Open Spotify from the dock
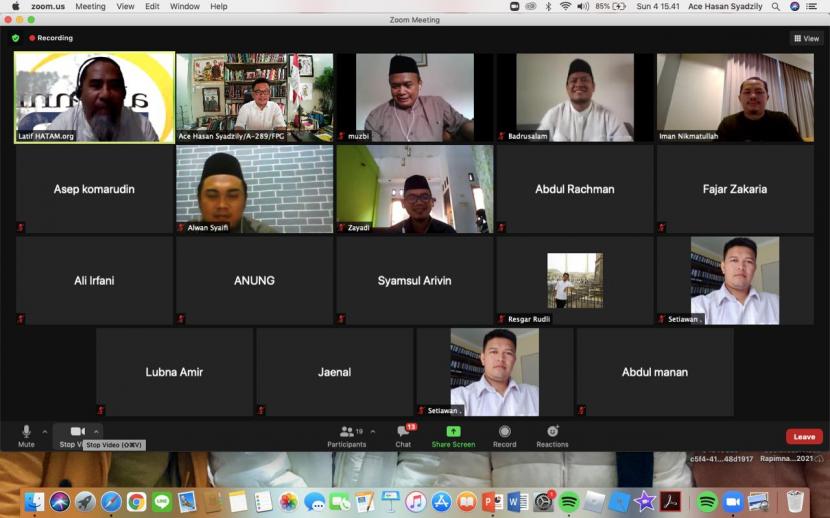This screenshot has width=830, height=518. 569,502
